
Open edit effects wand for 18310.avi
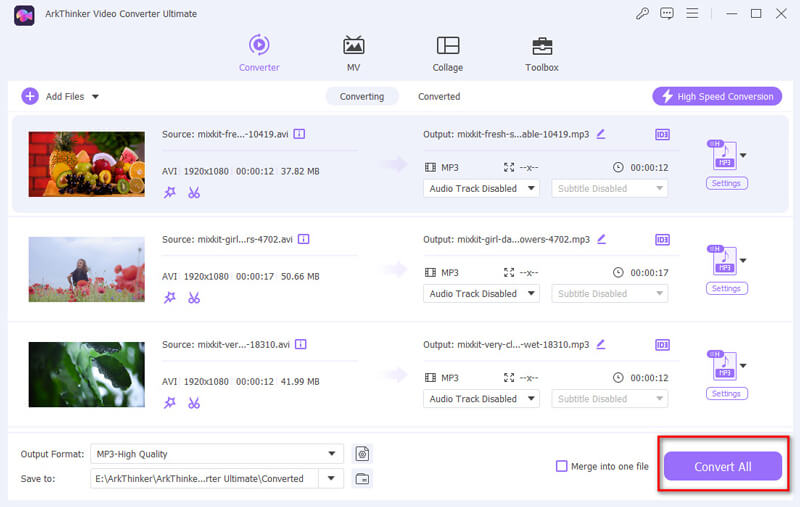click(170, 403)
